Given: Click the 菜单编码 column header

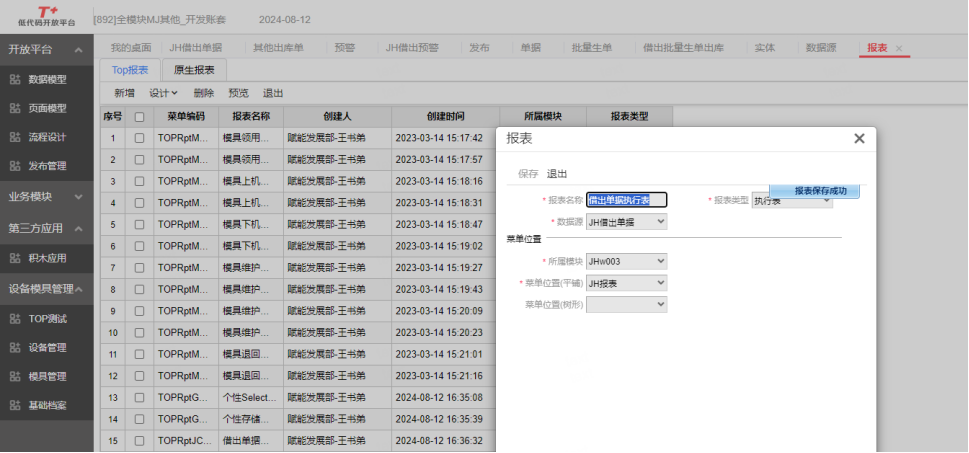Looking at the screenshot, I should click(x=186, y=116).
